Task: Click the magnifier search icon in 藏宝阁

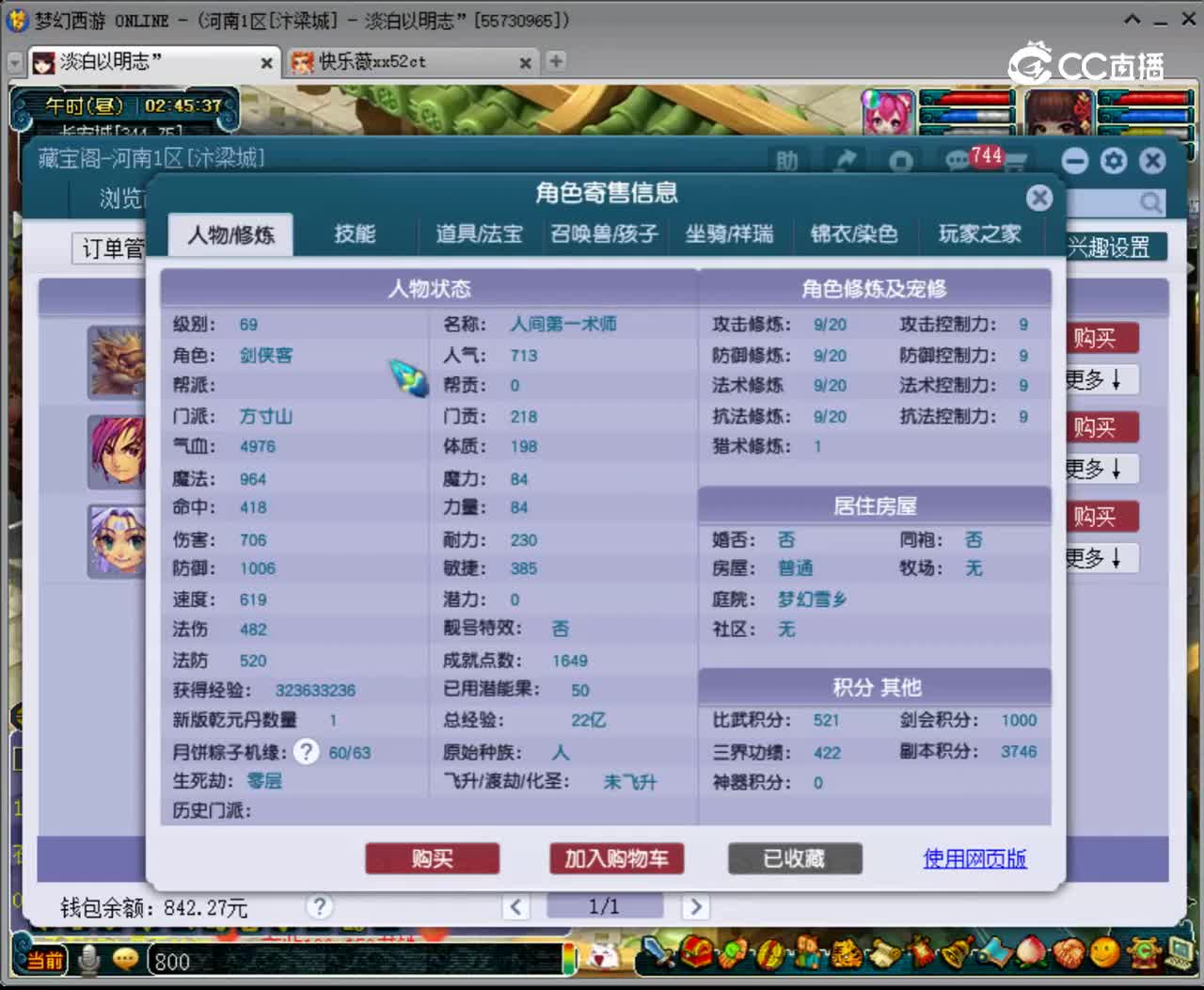Action: pos(1150,201)
